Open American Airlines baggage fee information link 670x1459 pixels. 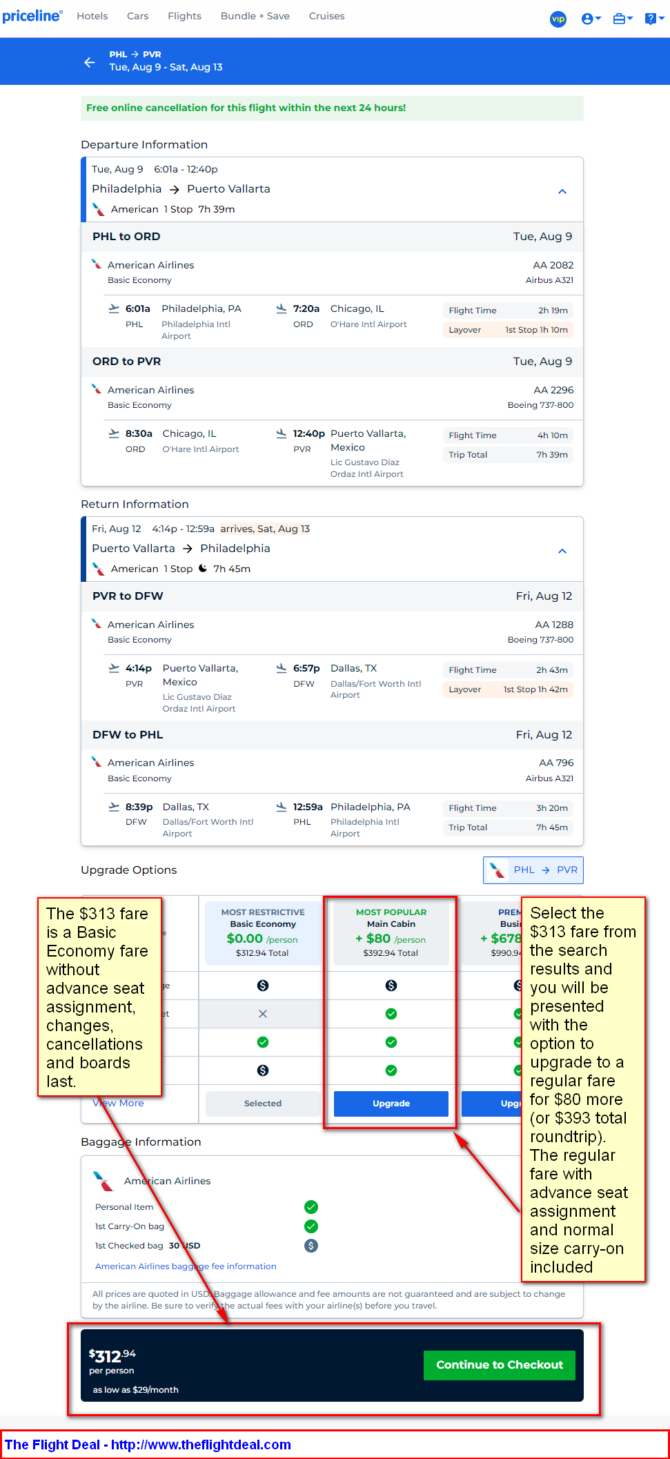(x=185, y=1266)
